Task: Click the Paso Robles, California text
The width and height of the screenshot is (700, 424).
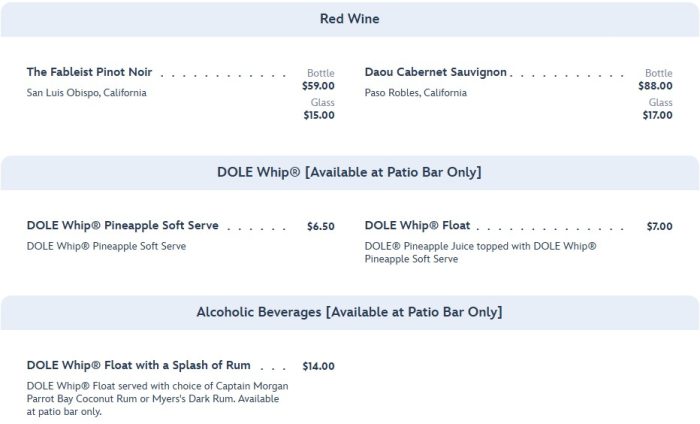Action: (415, 93)
